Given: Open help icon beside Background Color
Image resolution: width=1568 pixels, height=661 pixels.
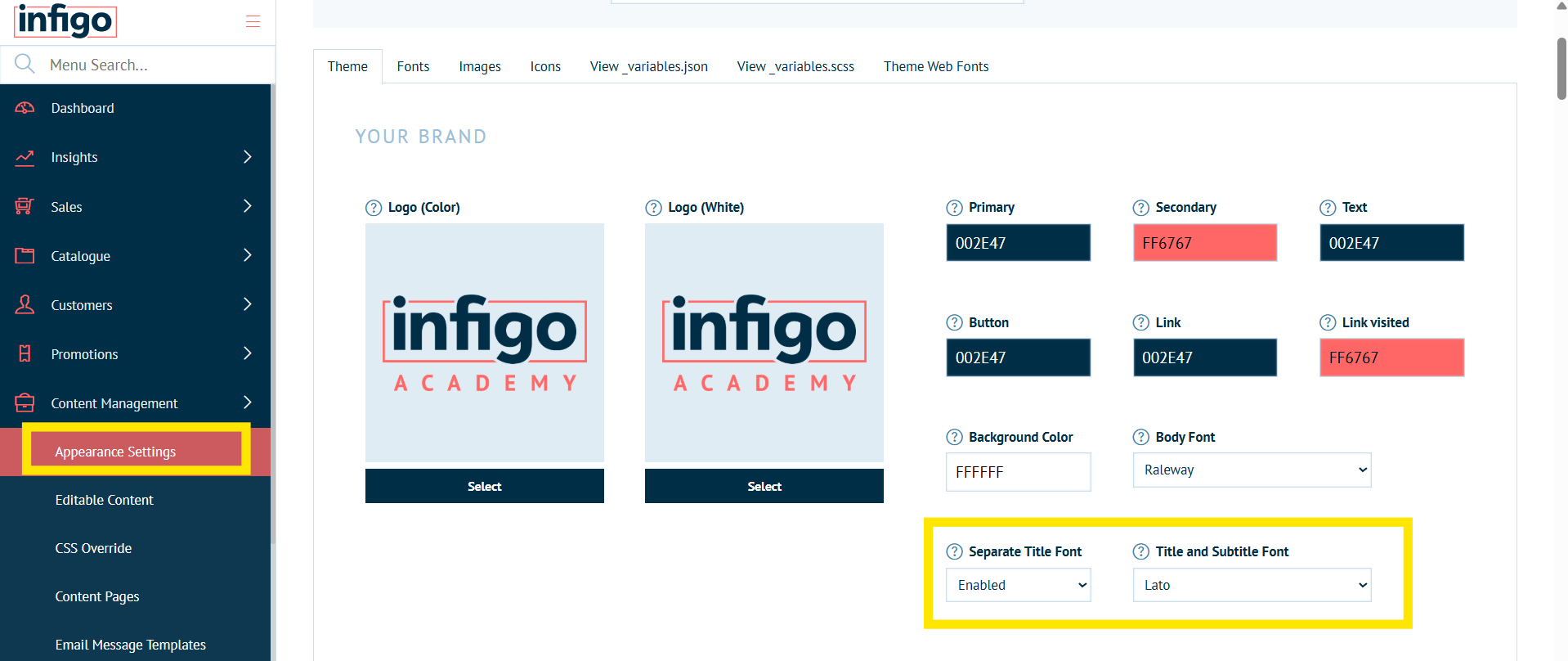Looking at the screenshot, I should (954, 437).
